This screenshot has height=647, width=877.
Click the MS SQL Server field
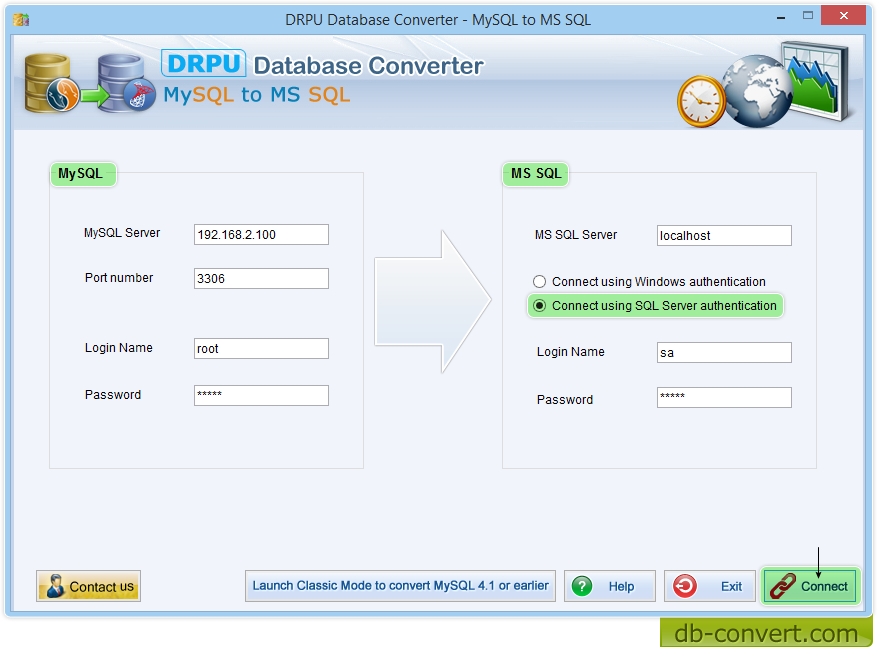(724, 235)
